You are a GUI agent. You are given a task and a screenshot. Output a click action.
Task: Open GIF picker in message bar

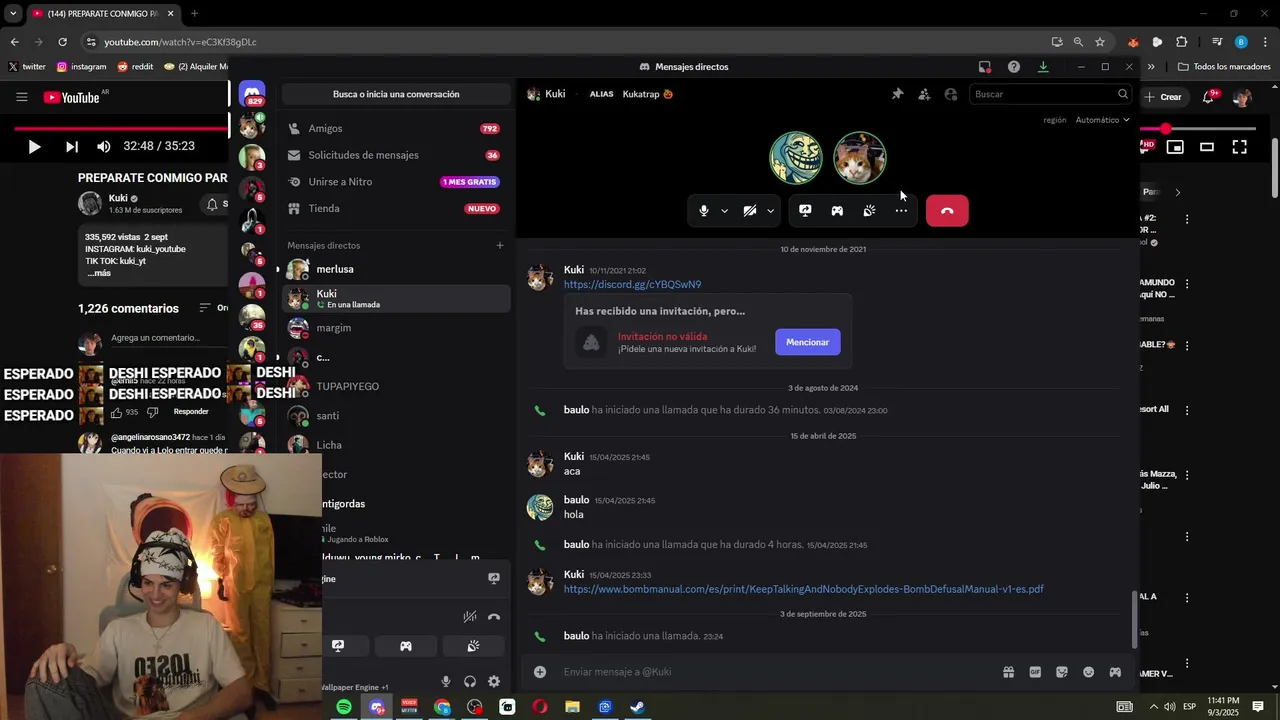[x=1035, y=672]
